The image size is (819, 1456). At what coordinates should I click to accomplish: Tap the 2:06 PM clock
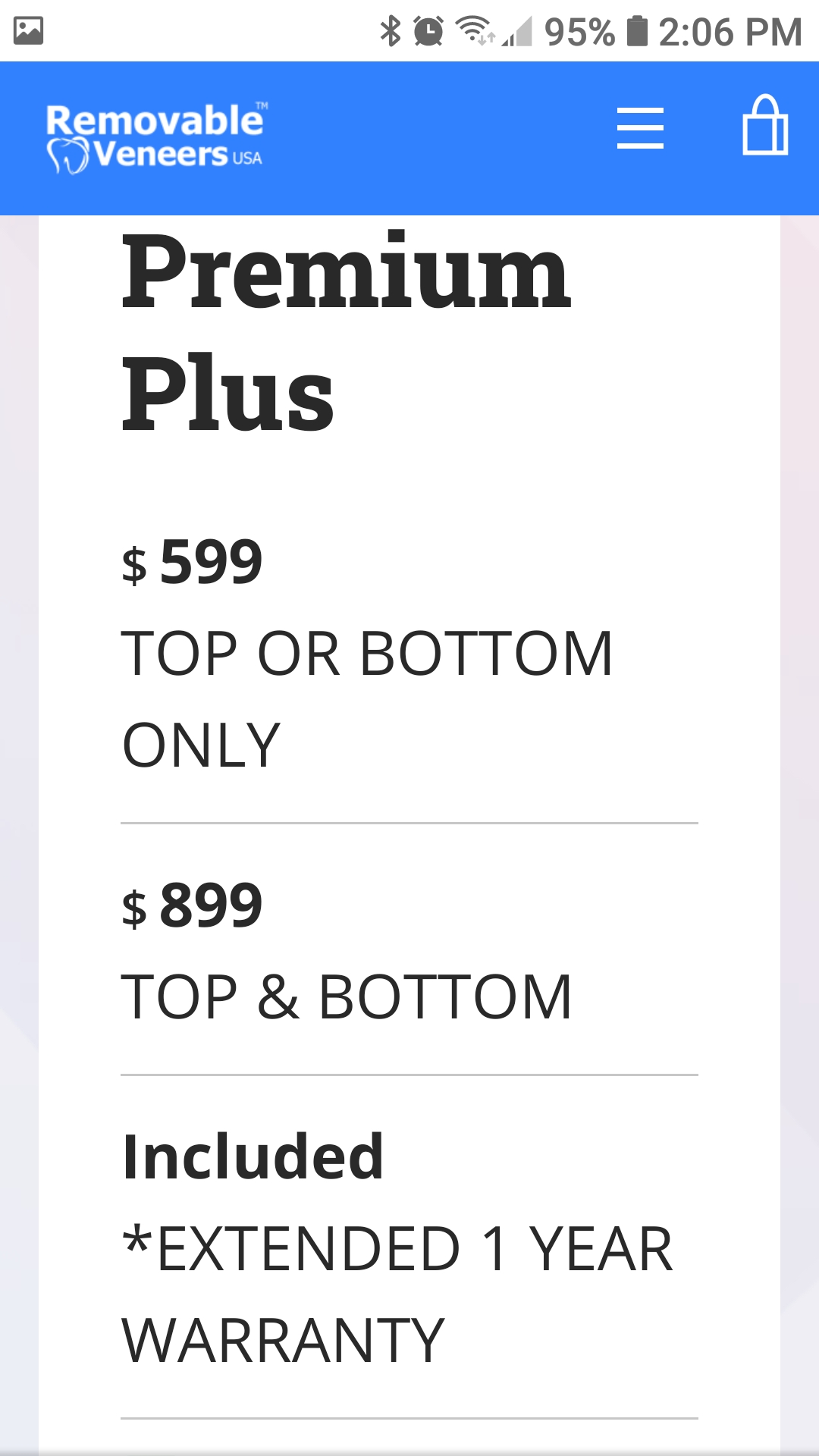coord(730,32)
